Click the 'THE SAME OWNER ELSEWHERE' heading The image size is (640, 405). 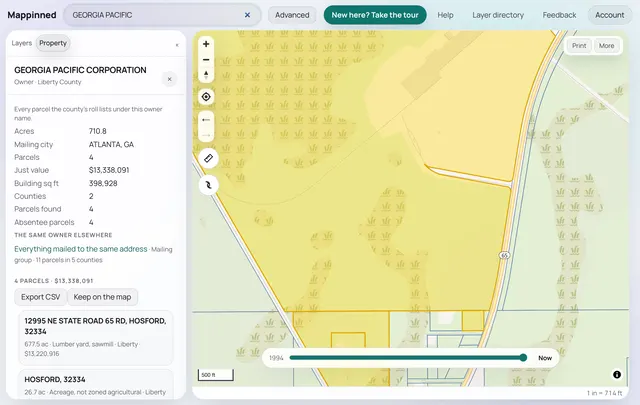point(63,235)
